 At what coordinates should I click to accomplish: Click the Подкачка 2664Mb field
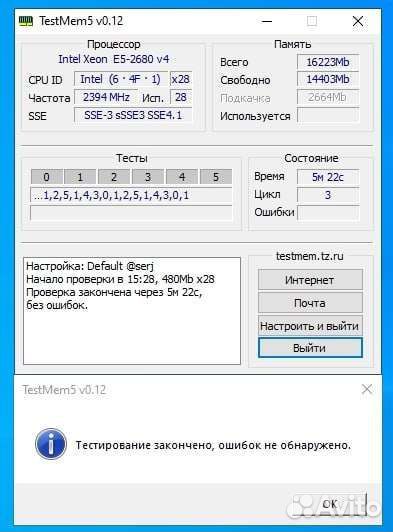point(328,97)
